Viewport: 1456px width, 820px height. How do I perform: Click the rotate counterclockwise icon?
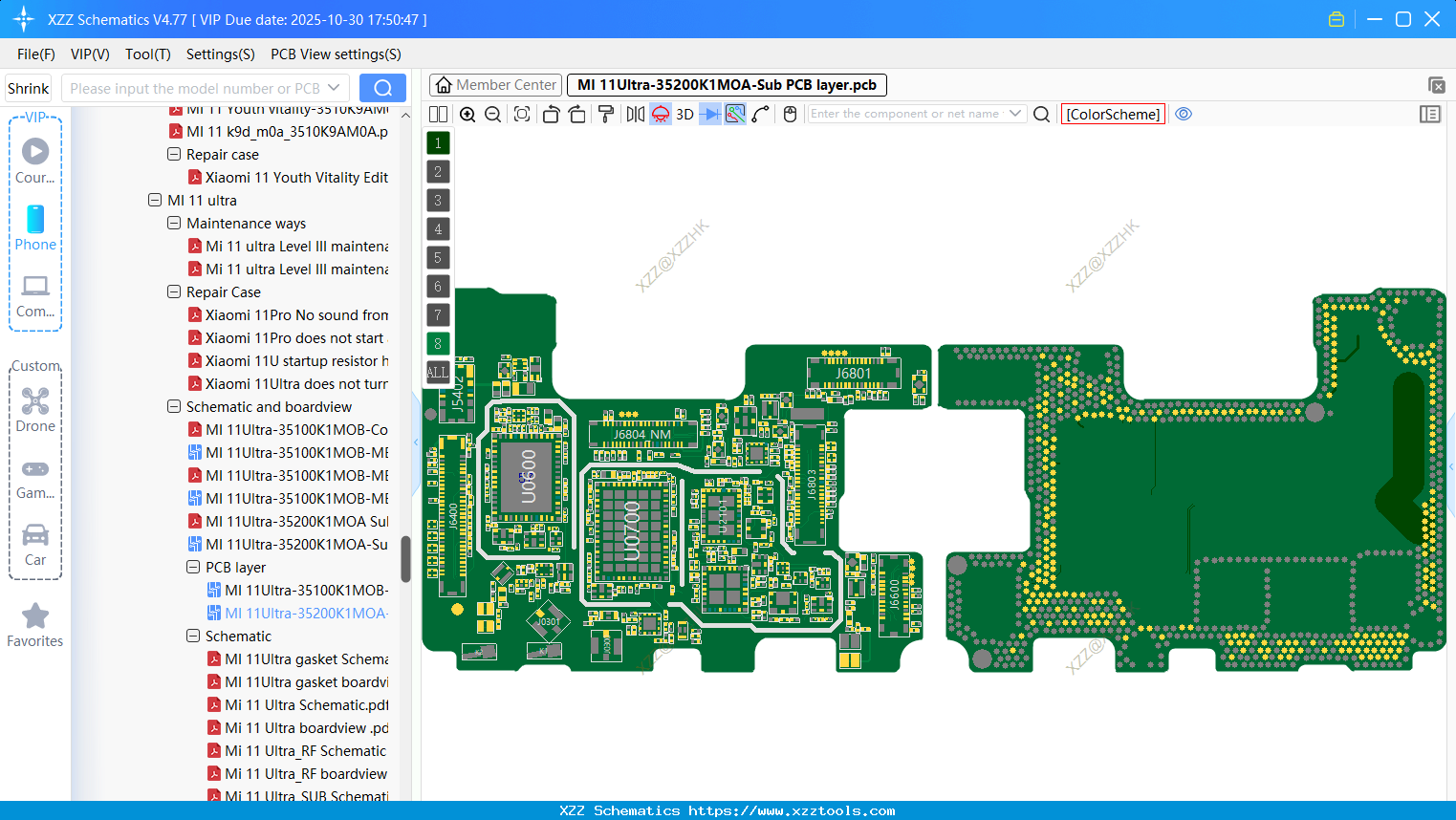tap(551, 114)
